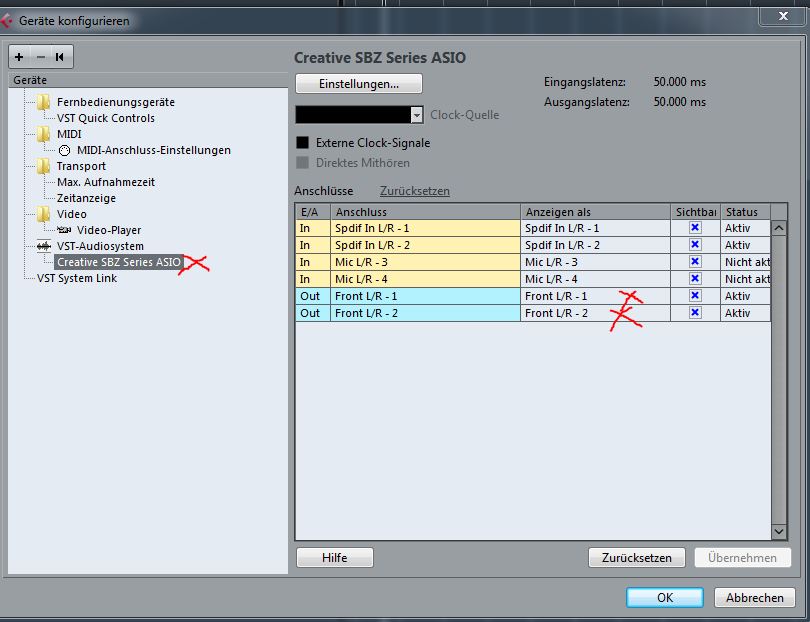
Task: Click the Ausgangslatenz 50.000 ms value
Action: [679, 102]
